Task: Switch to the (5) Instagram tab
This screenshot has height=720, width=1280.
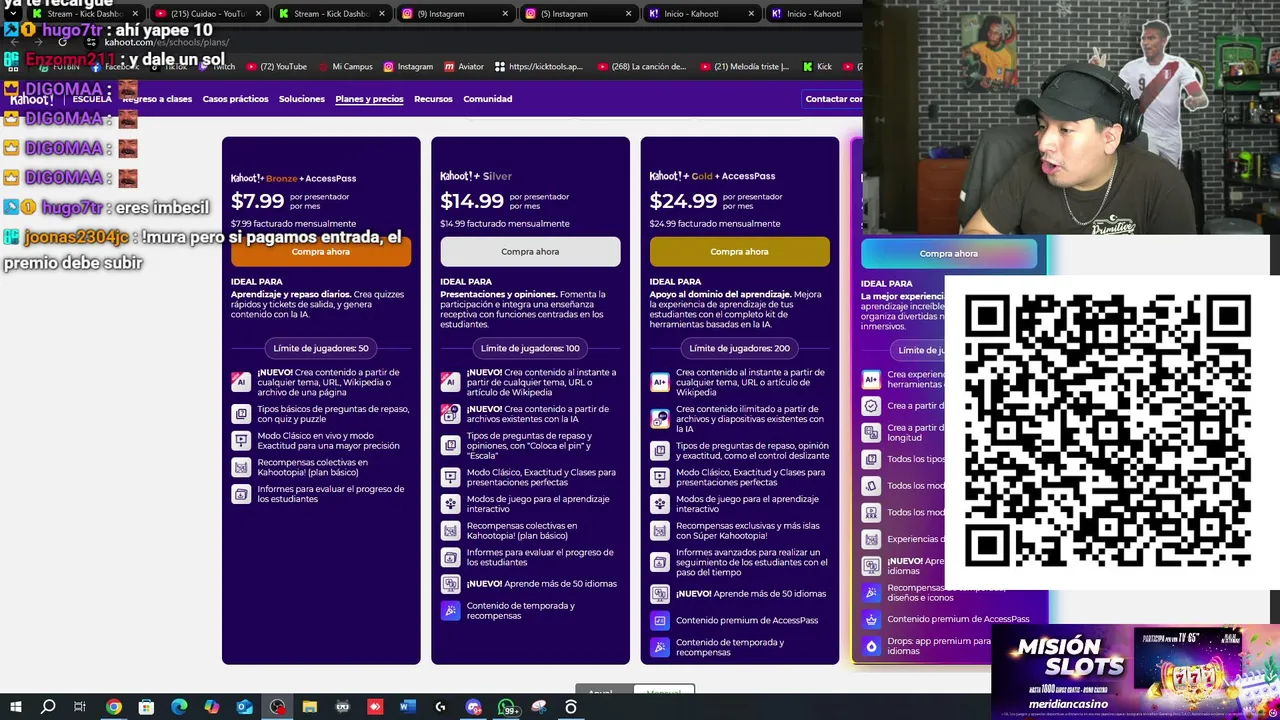Action: click(578, 14)
